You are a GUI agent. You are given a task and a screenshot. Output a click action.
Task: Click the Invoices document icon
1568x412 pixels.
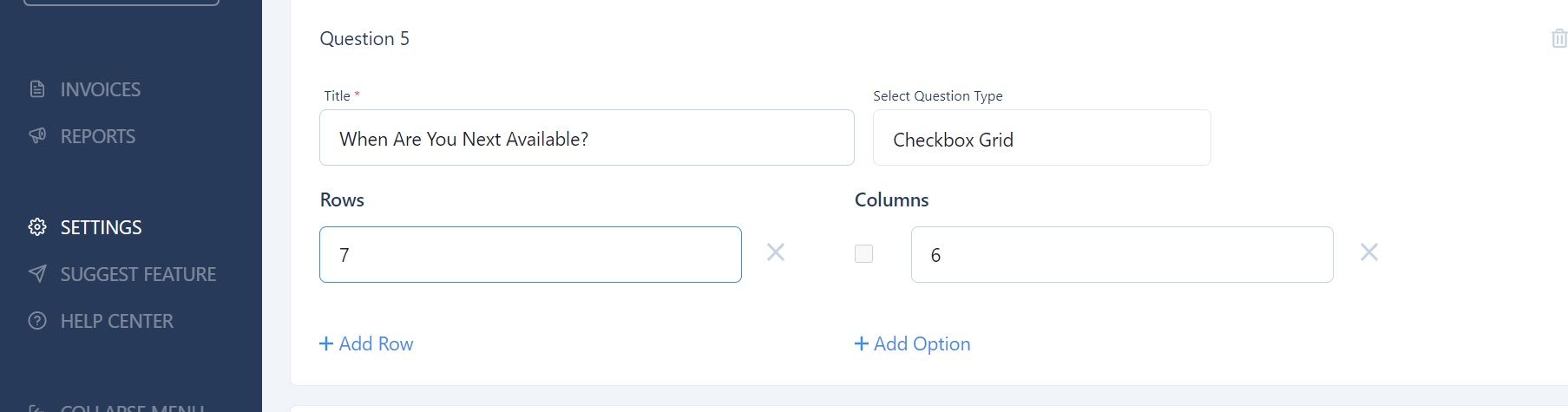[x=37, y=89]
